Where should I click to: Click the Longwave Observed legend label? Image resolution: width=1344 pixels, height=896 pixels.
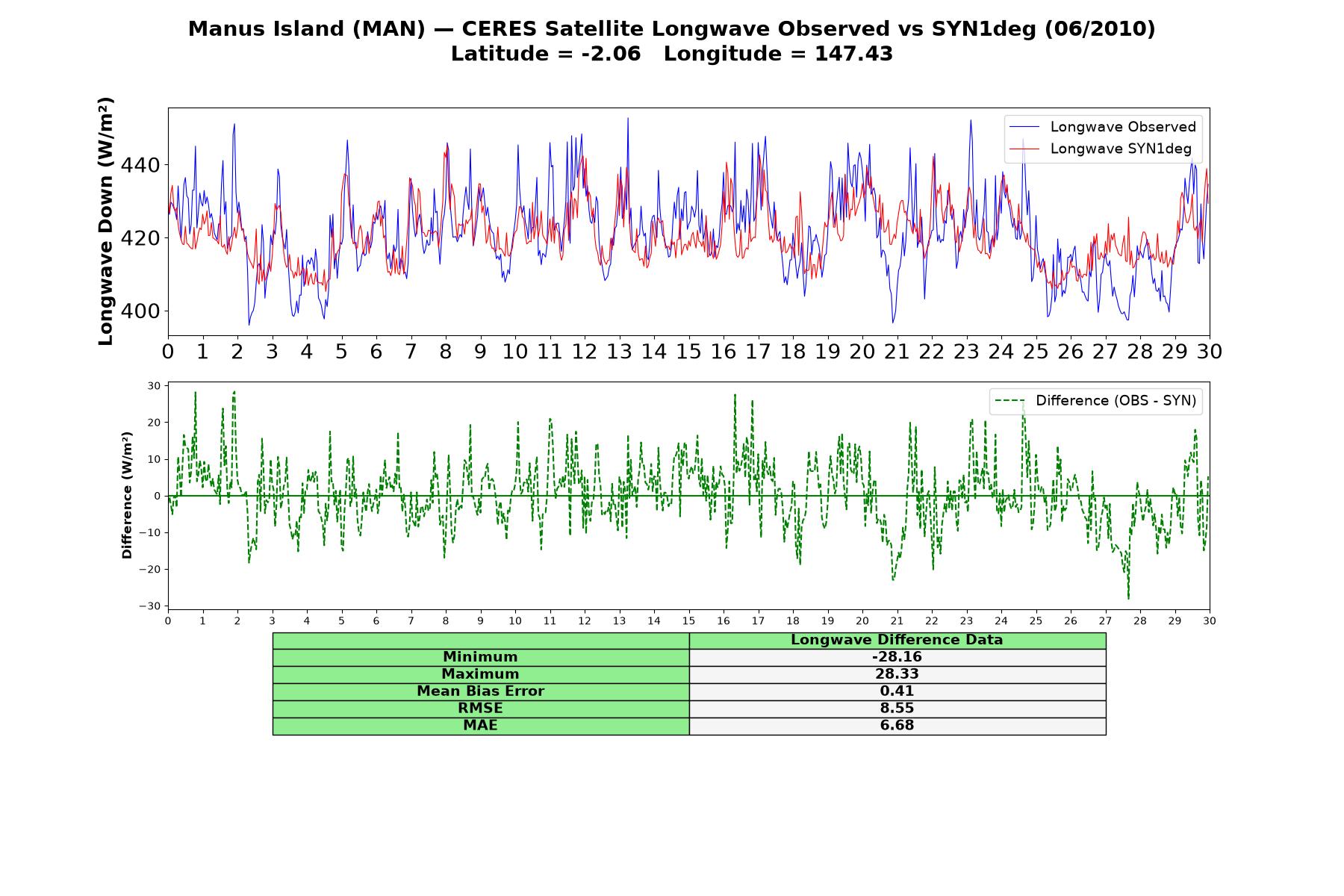1123,127
